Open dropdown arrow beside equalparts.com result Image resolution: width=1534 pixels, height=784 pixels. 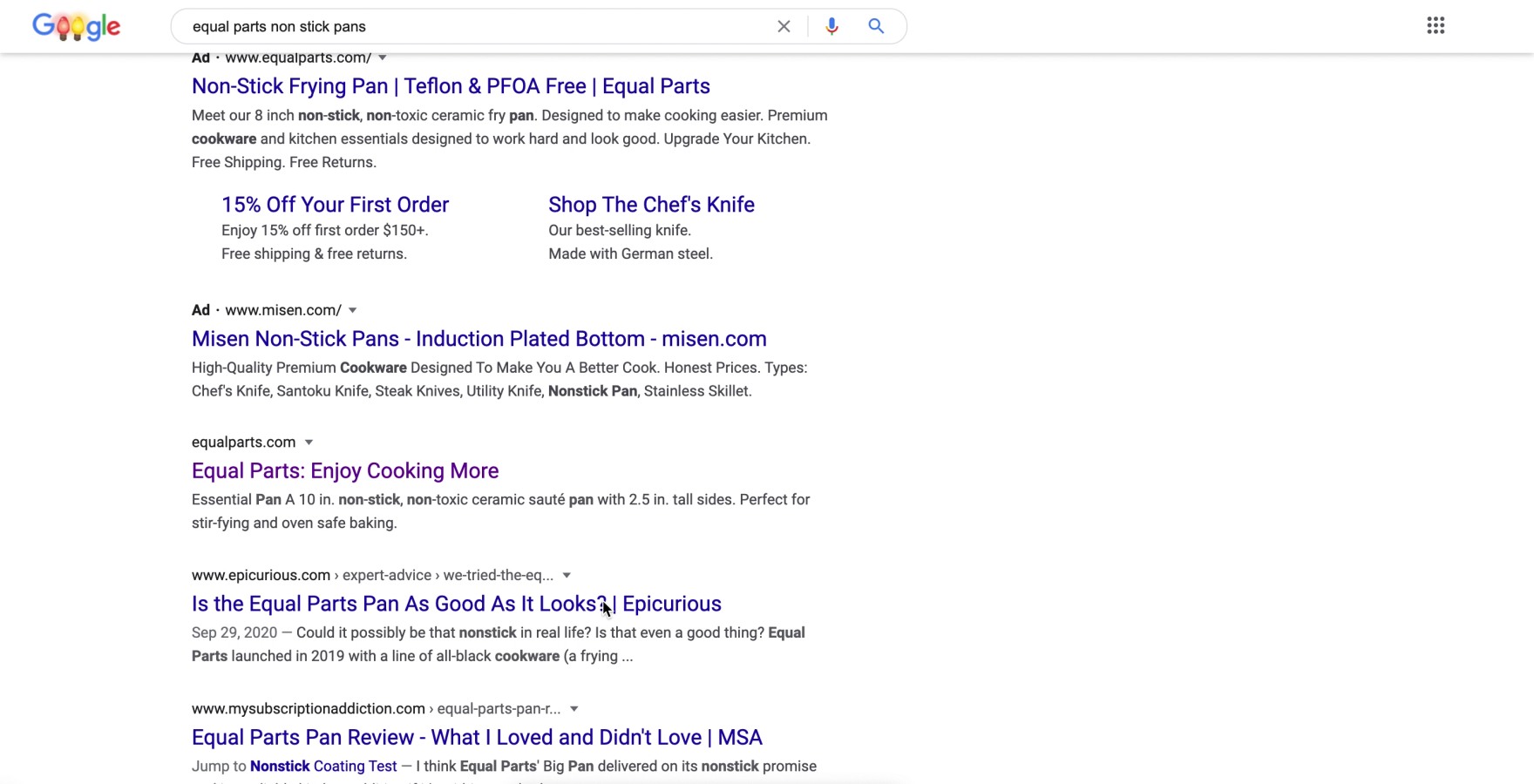[309, 443]
